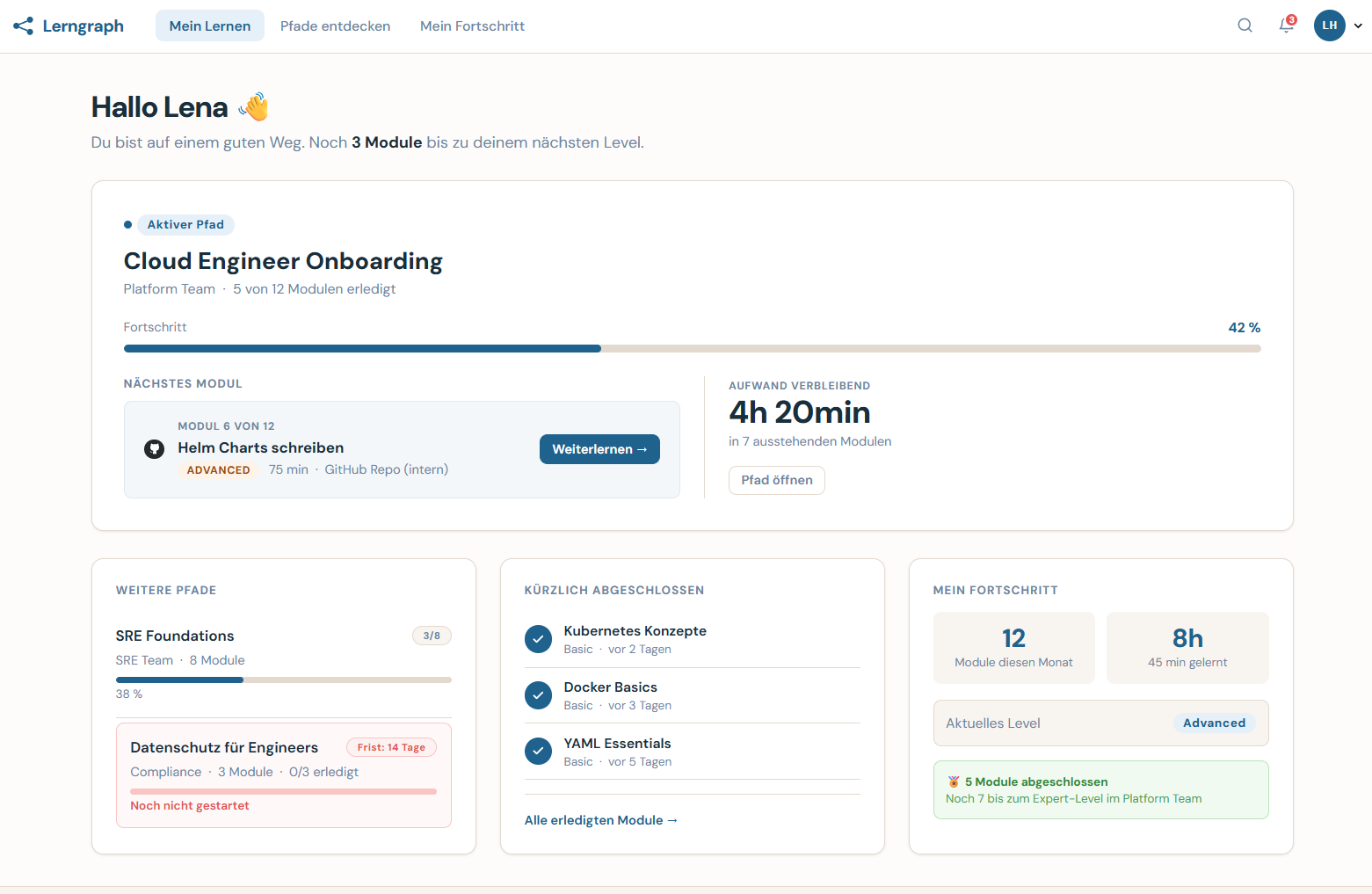Click the Aktiver Pfad status dot

tap(128, 225)
